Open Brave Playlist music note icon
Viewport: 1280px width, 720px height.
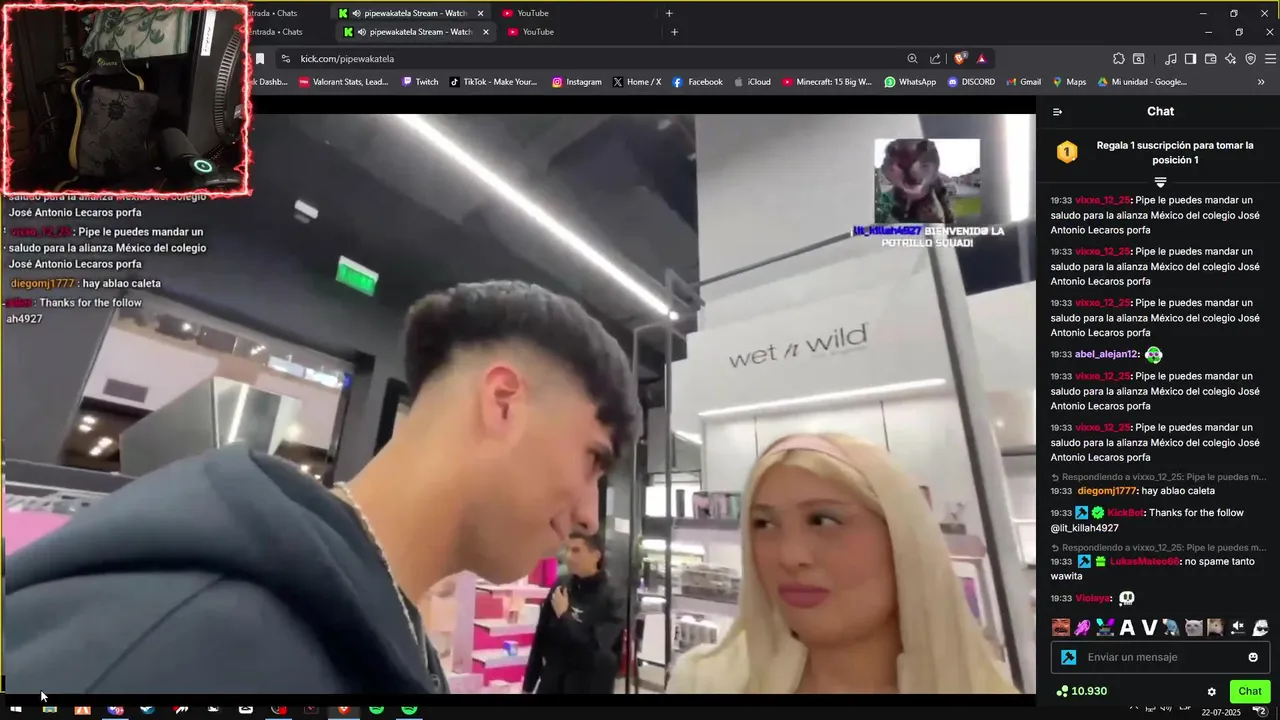(x=1171, y=59)
